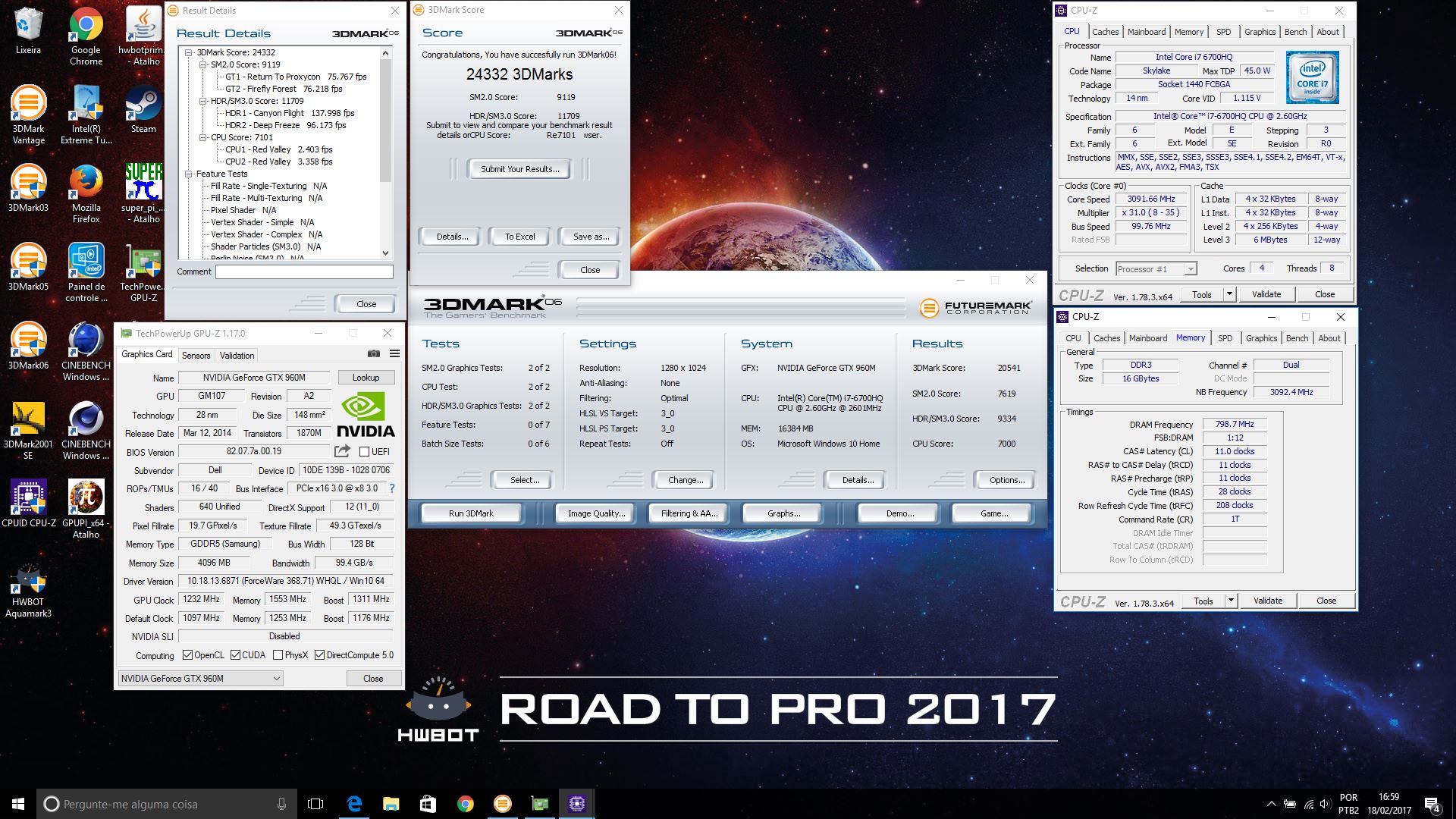
Task: Open Caches tab in upper CPU-Z window
Action: point(1105,32)
